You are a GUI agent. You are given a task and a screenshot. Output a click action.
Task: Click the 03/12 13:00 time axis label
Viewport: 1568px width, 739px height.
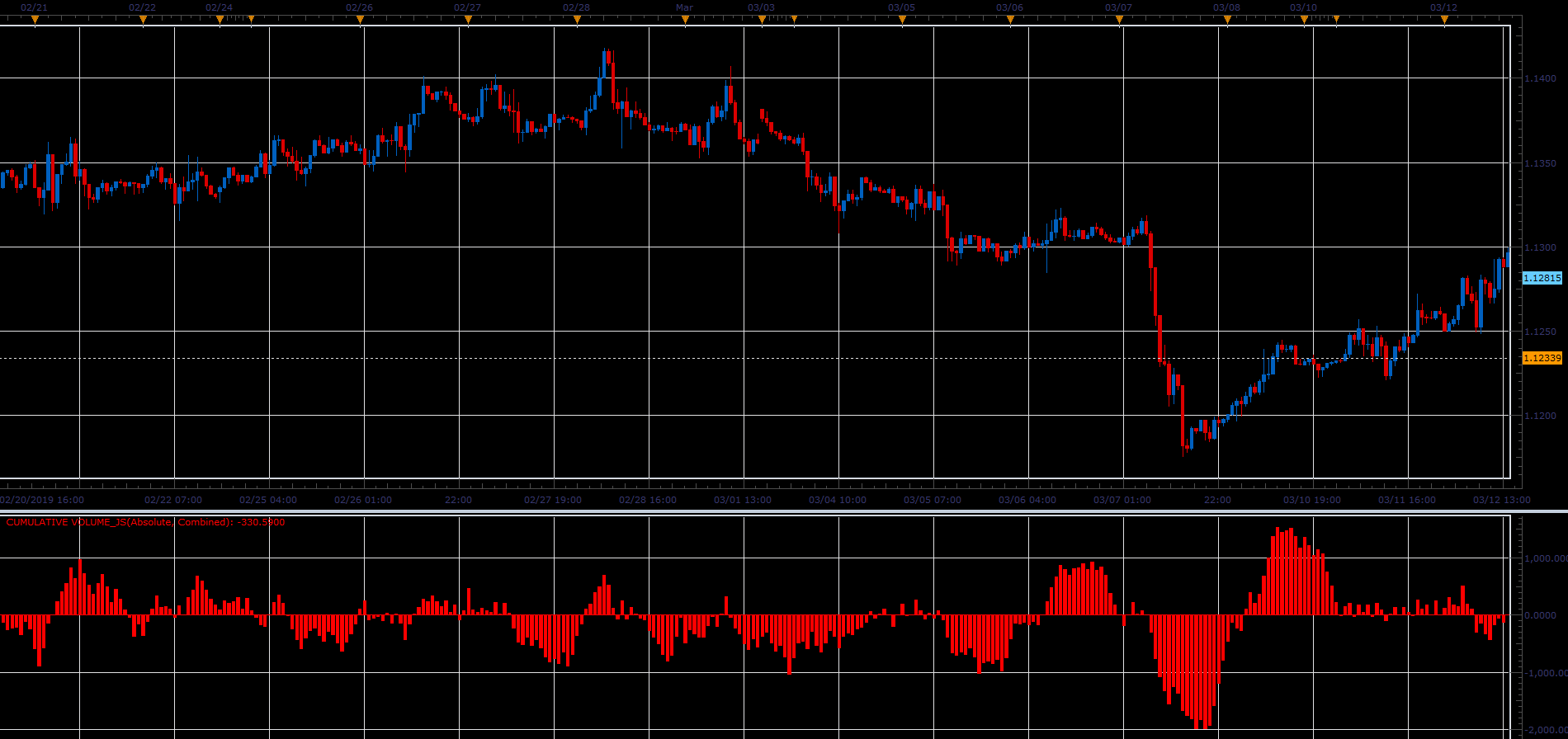[x=1502, y=500]
